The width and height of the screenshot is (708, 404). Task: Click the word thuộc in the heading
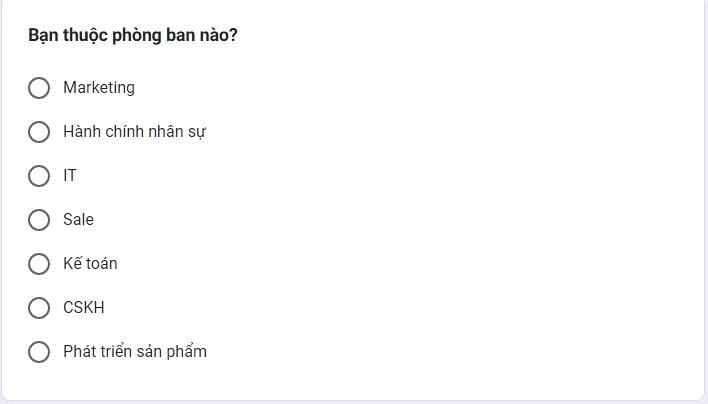pyautogui.click(x=84, y=36)
